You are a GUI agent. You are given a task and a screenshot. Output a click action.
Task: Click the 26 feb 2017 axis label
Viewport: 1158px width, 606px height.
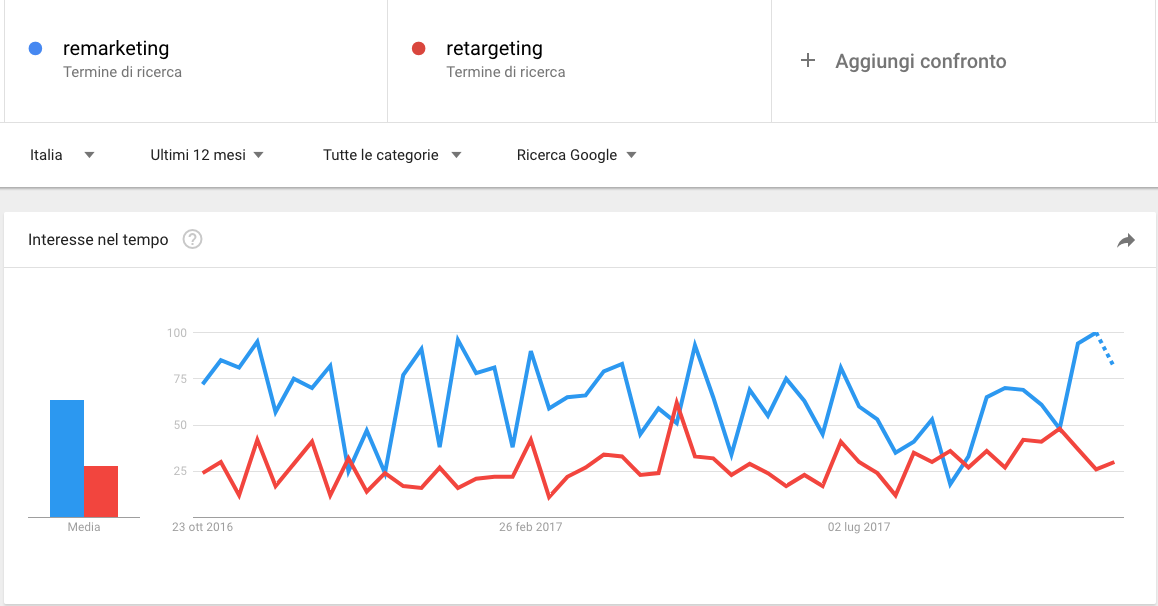pos(530,527)
